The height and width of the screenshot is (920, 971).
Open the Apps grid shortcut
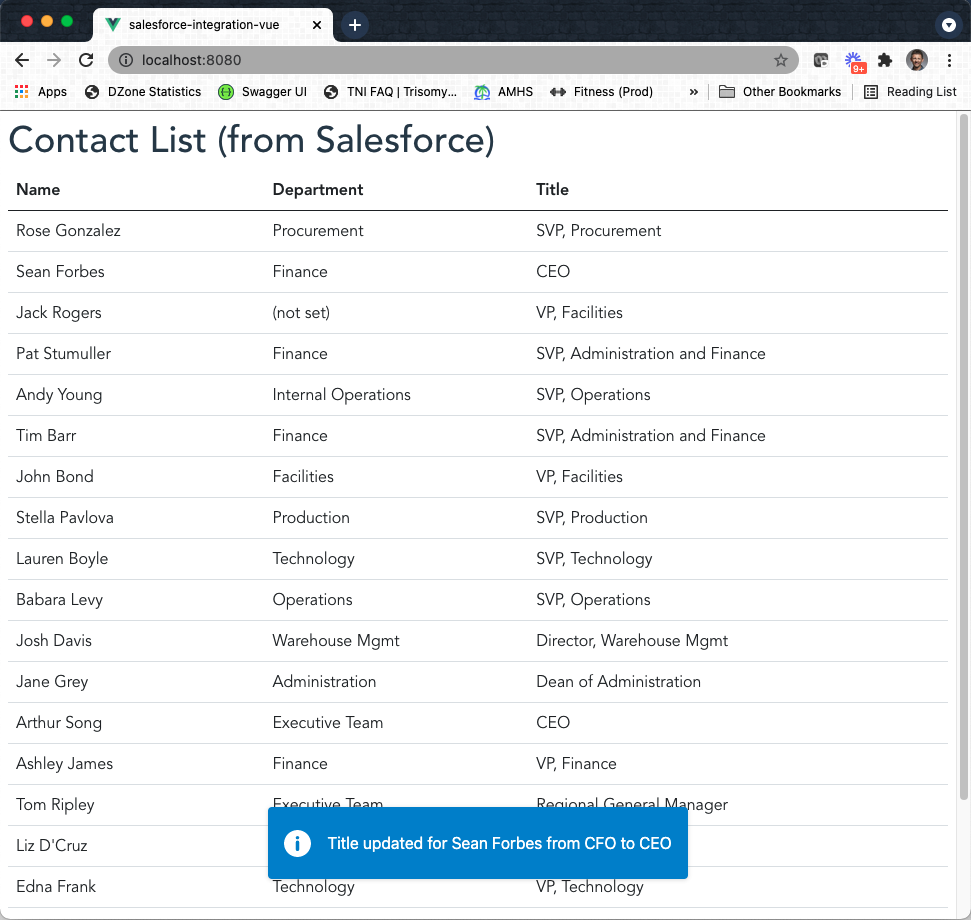(41, 92)
